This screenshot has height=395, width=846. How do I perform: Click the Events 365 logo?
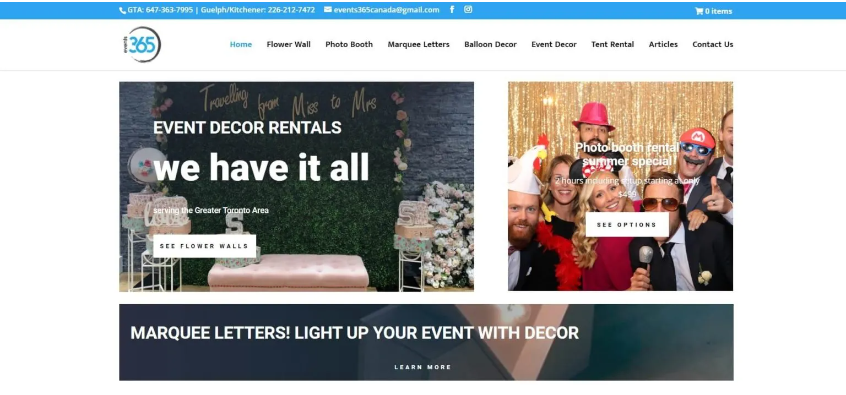[x=142, y=44]
